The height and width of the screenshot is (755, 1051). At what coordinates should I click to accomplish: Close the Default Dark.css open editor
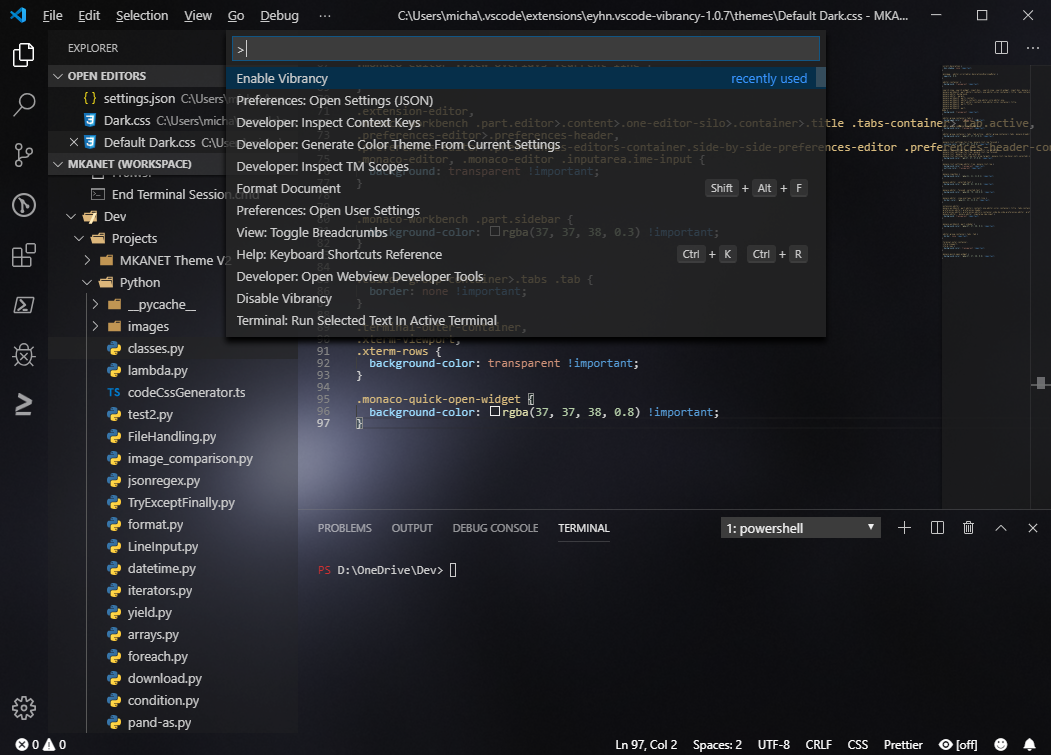click(74, 142)
